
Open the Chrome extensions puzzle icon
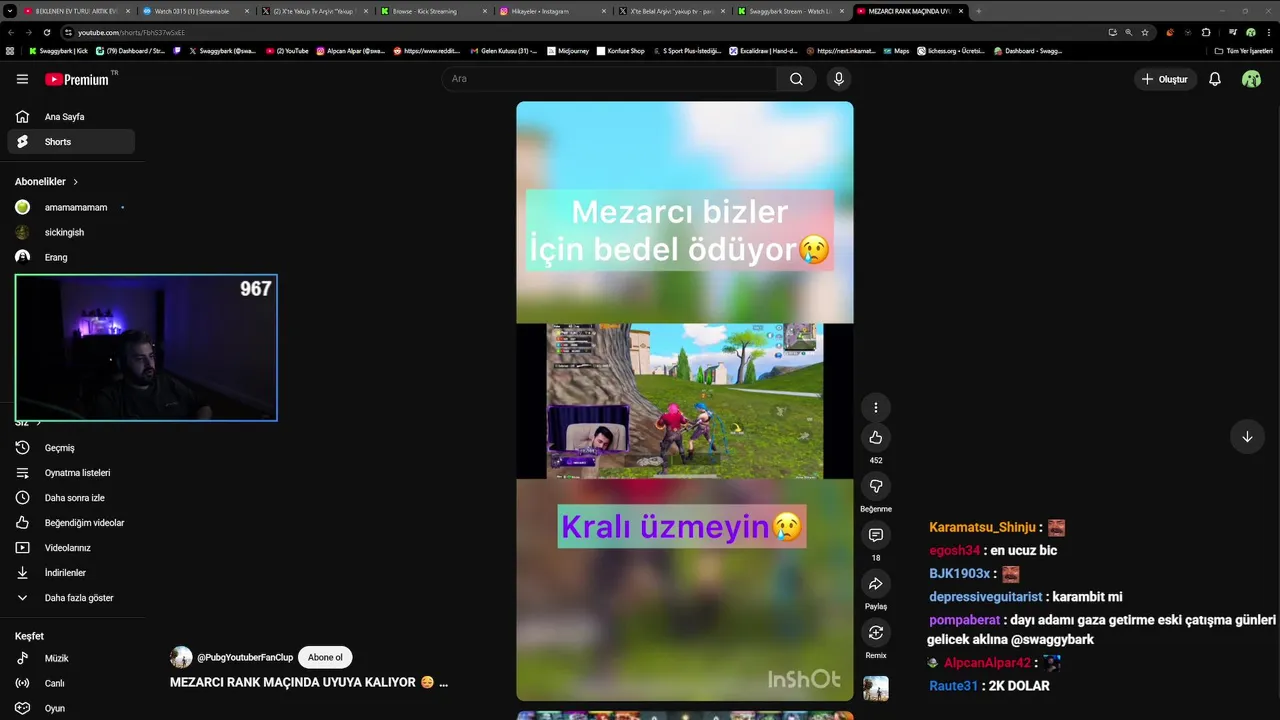pos(1205,32)
